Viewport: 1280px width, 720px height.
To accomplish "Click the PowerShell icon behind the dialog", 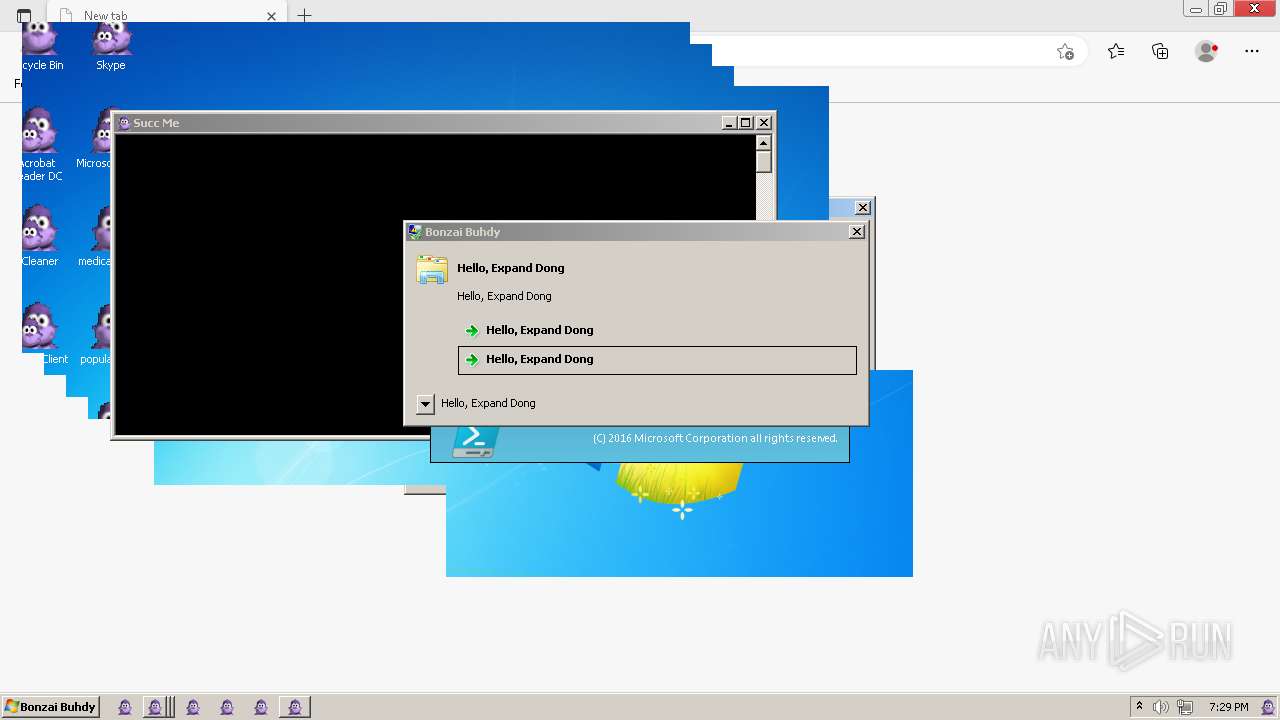I will point(473,441).
